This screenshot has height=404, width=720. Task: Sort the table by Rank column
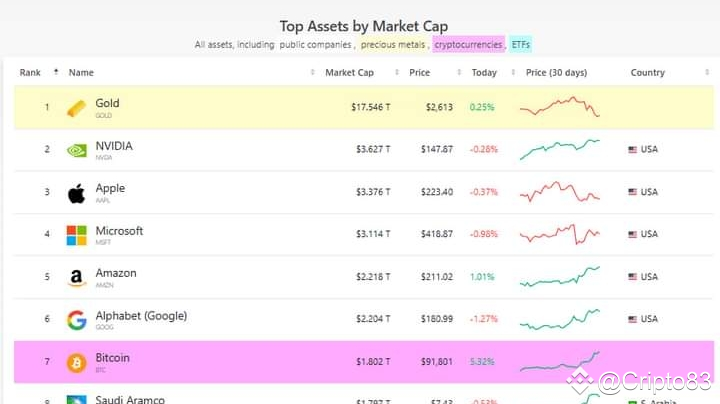[x=31, y=72]
